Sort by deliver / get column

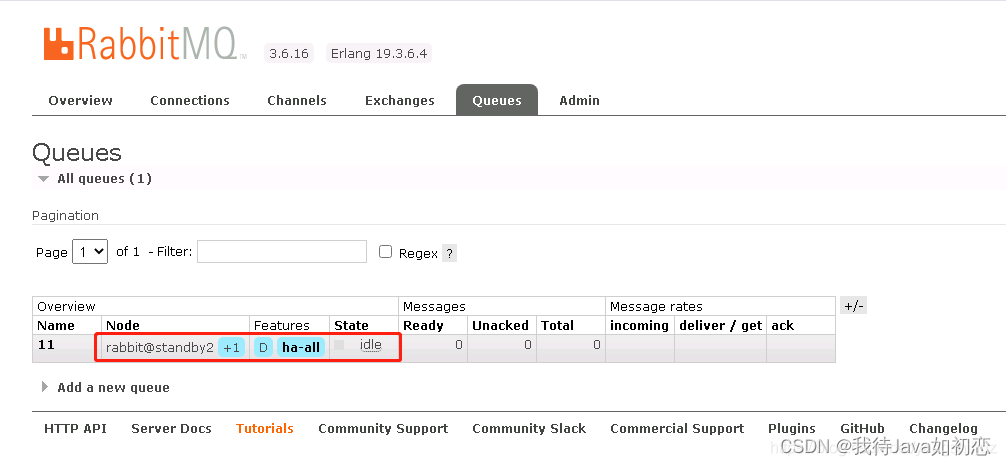pyautogui.click(x=720, y=325)
